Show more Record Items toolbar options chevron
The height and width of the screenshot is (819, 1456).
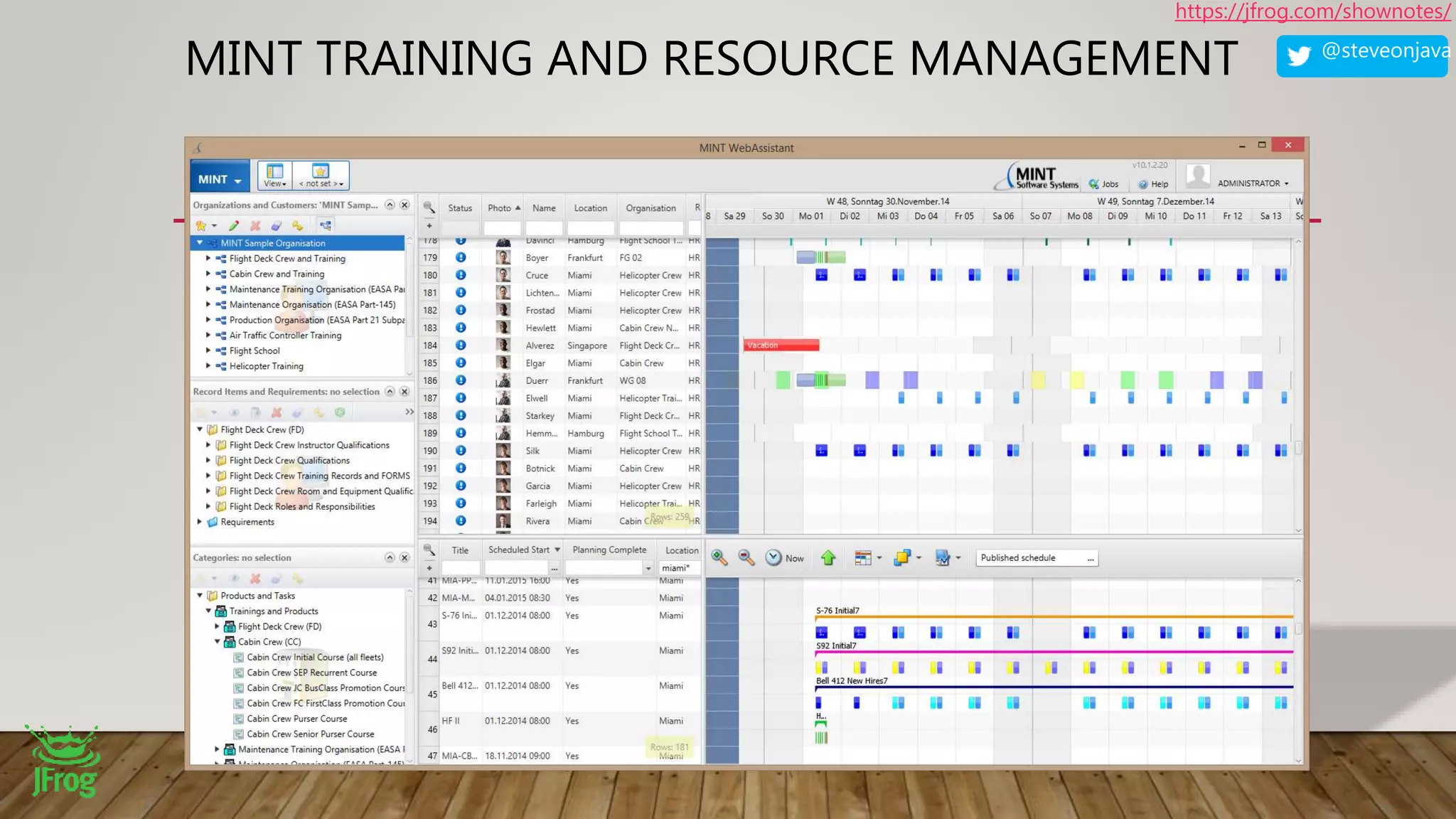point(409,412)
